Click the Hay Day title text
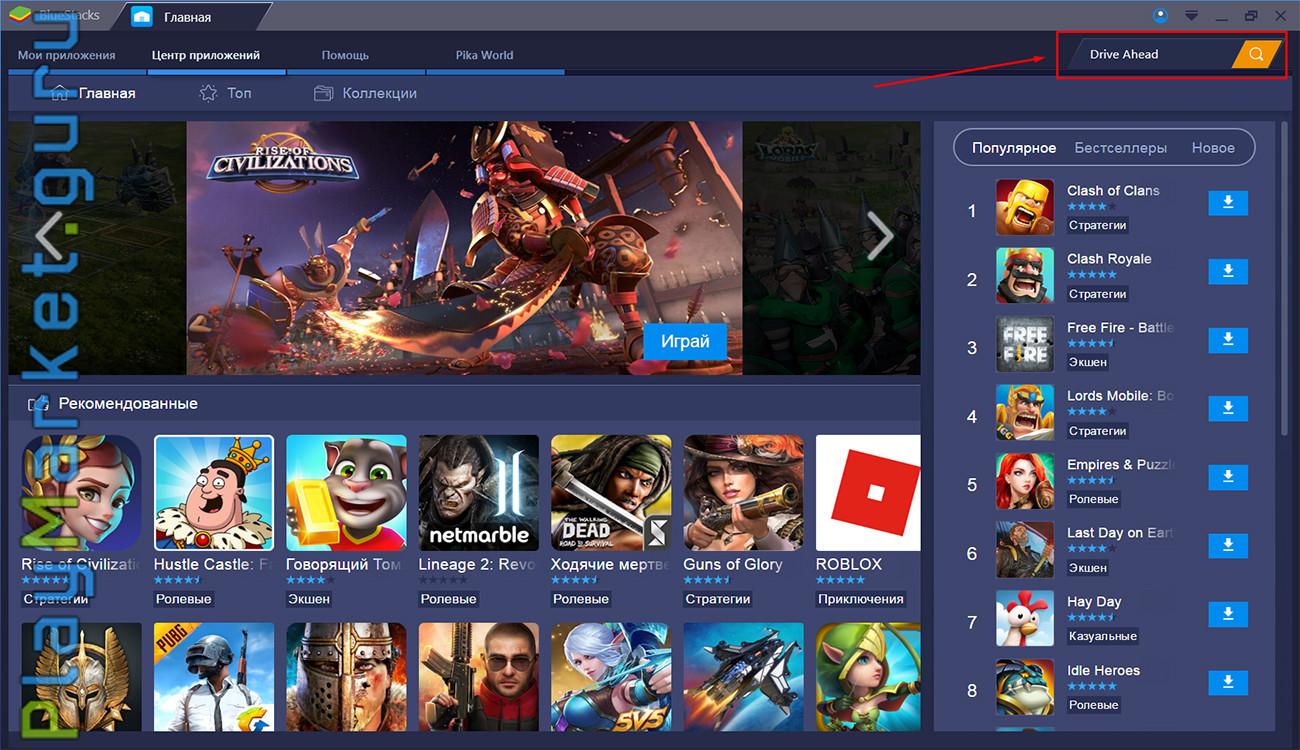 tap(1094, 602)
